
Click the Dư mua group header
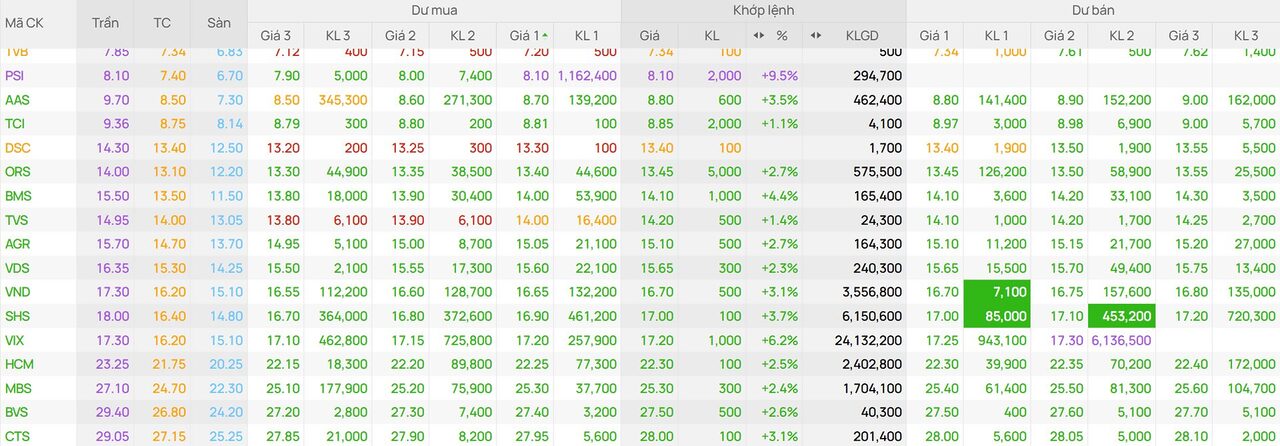pyautogui.click(x=433, y=10)
